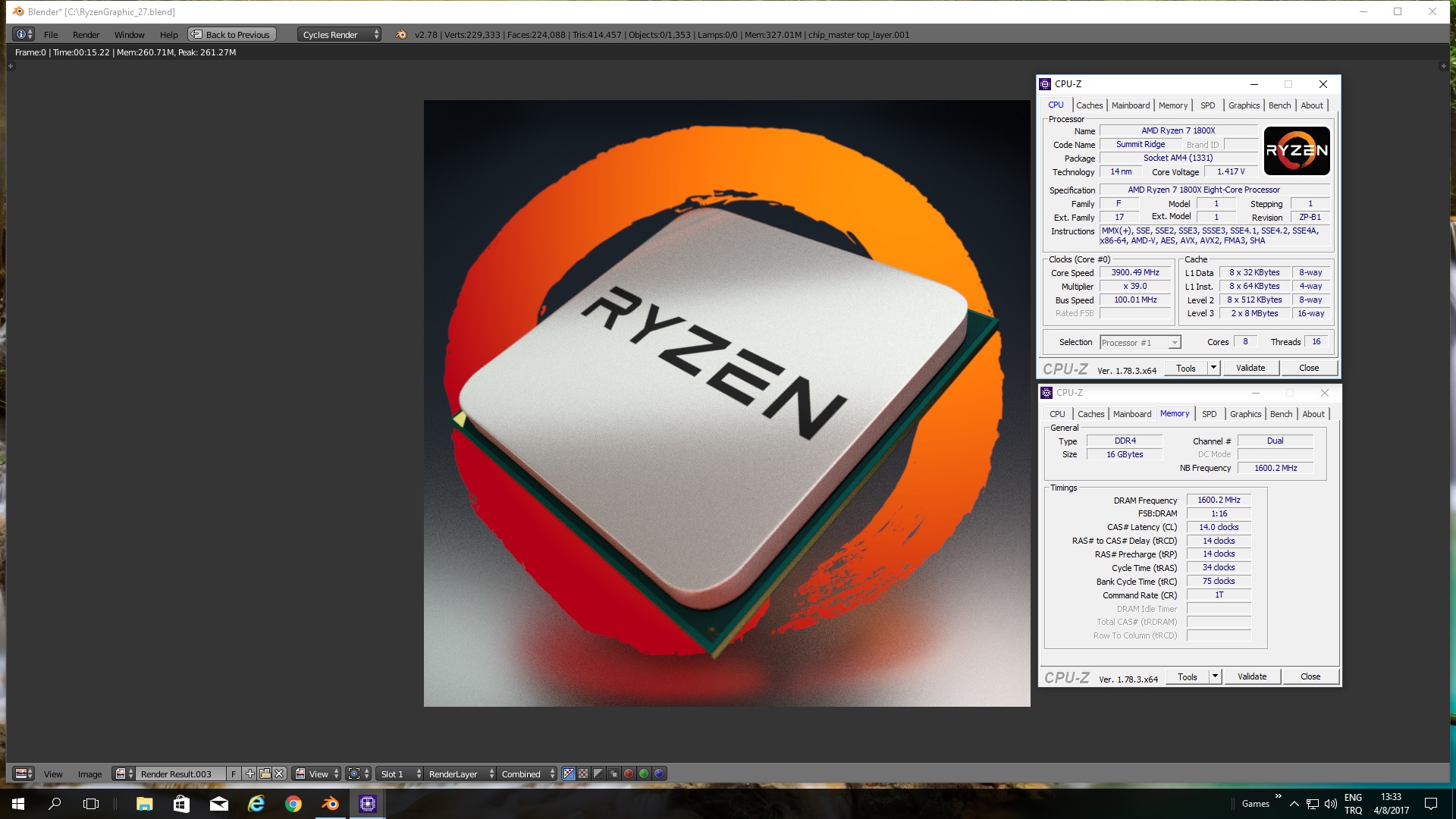Image resolution: width=1456 pixels, height=819 pixels.
Task: Create a new image with the plus icon
Action: [250, 773]
